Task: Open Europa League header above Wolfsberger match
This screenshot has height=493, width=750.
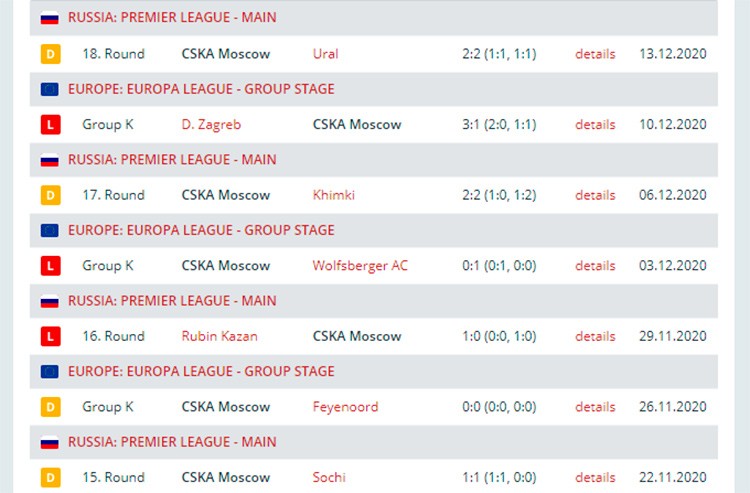Action: click(201, 230)
